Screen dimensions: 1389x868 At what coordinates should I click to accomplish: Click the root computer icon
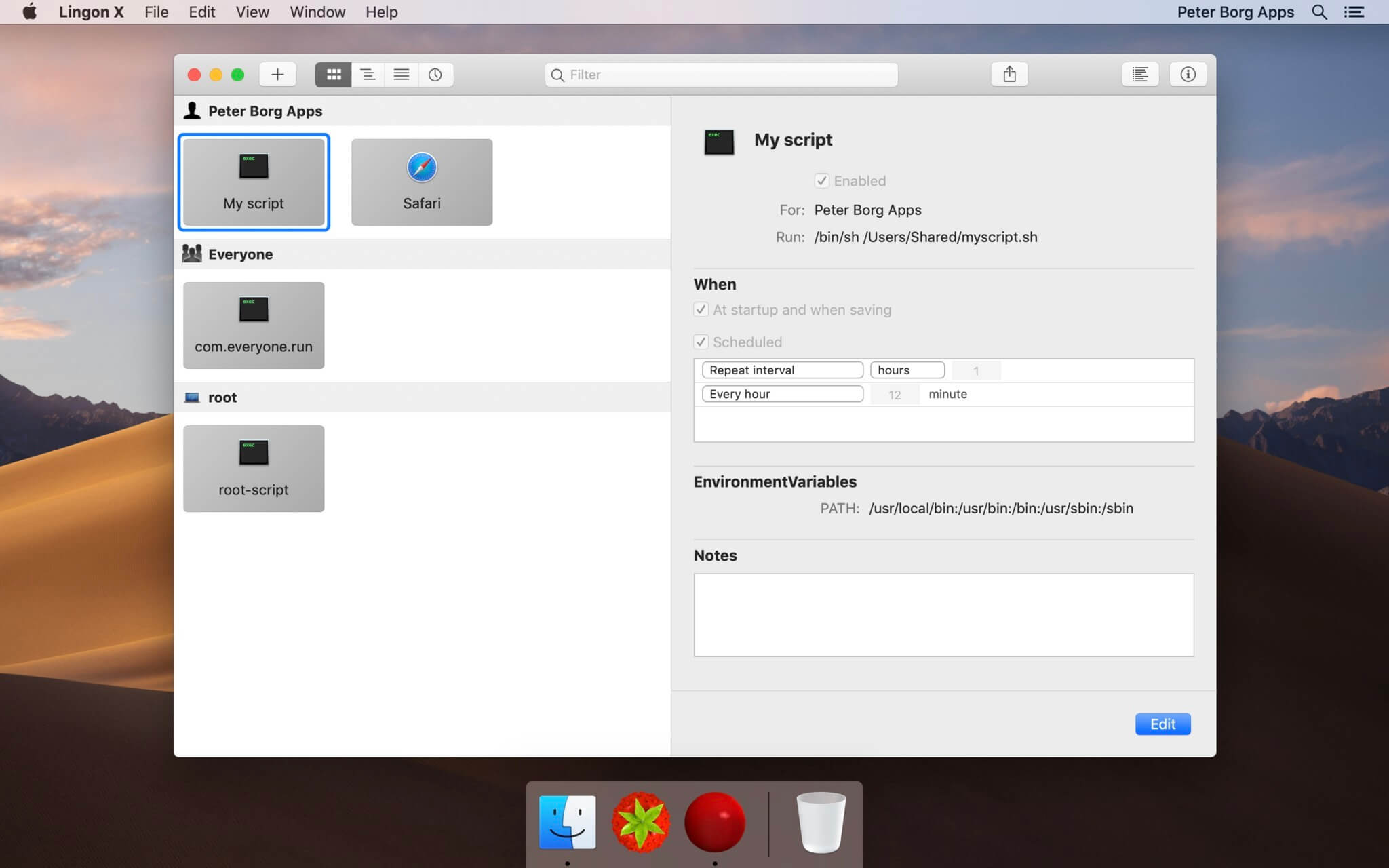192,397
